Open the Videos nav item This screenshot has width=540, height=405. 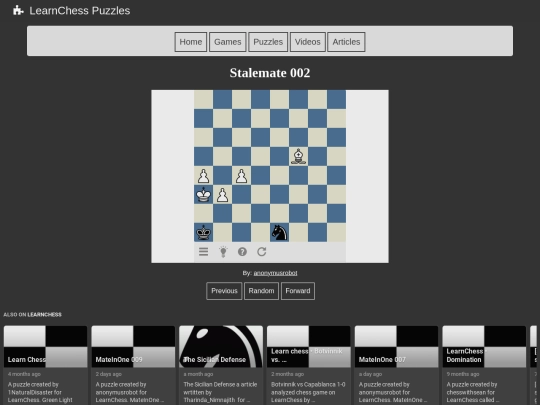[308, 42]
